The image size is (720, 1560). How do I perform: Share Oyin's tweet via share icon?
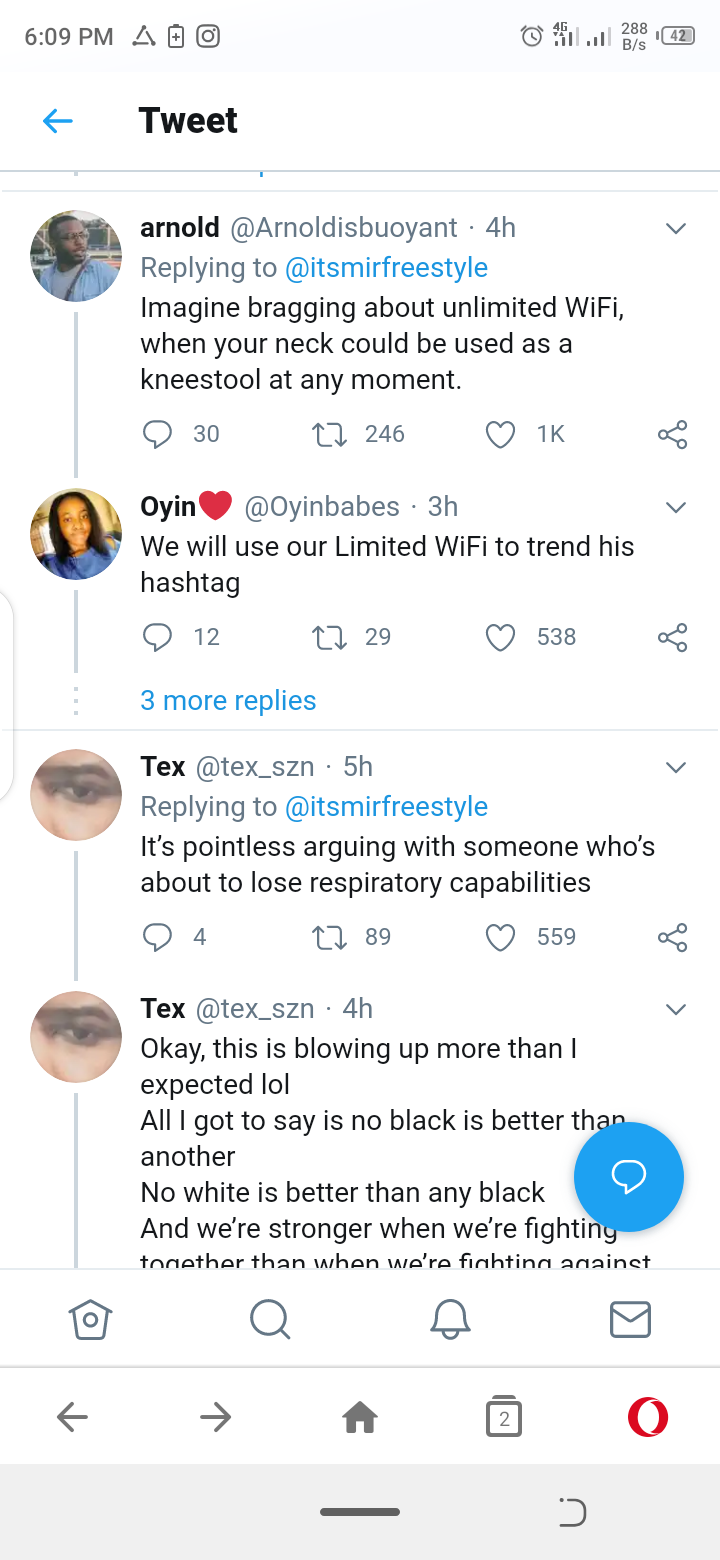pos(672,637)
